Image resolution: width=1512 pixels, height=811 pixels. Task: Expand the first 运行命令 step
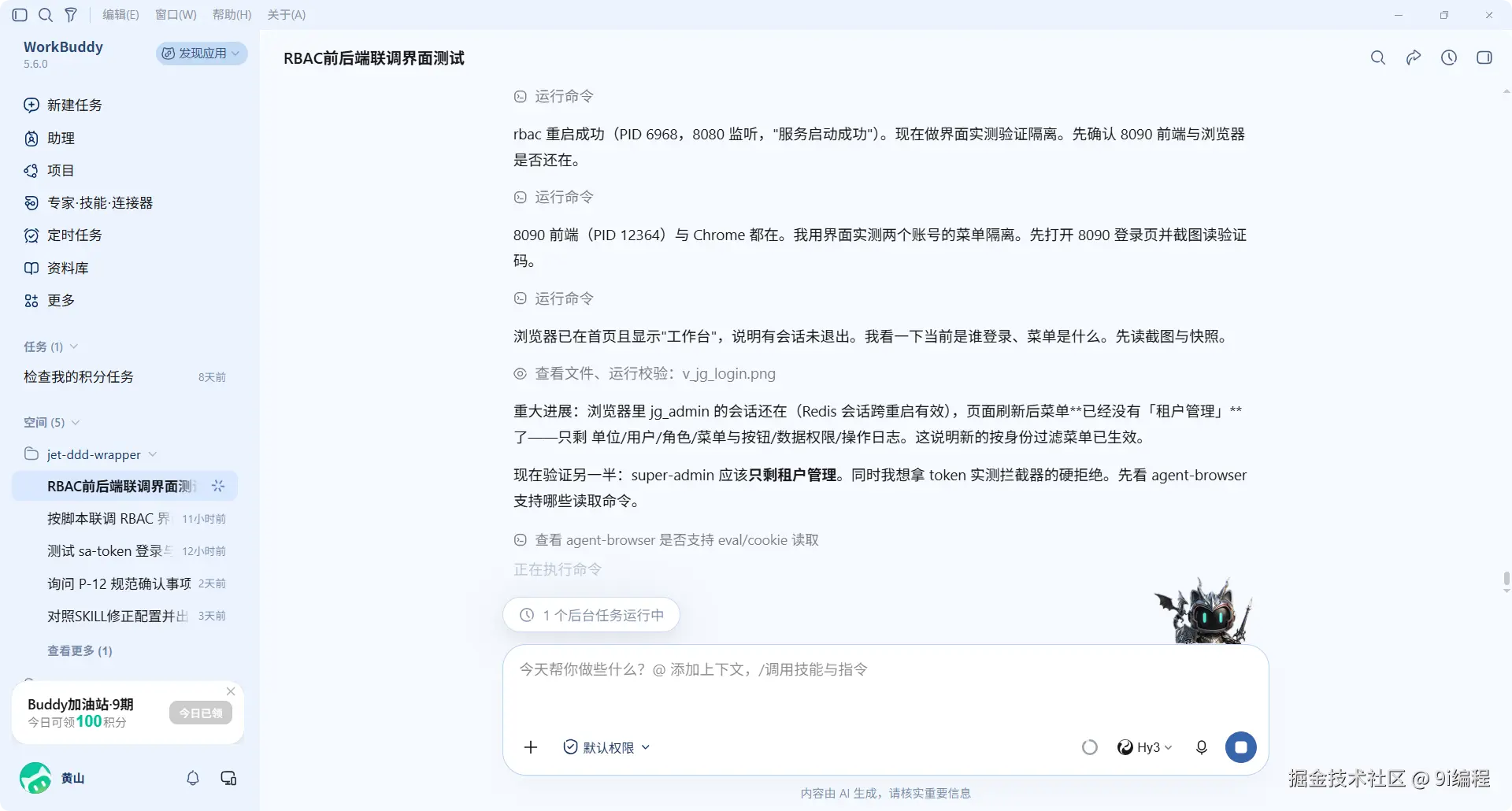coord(554,96)
